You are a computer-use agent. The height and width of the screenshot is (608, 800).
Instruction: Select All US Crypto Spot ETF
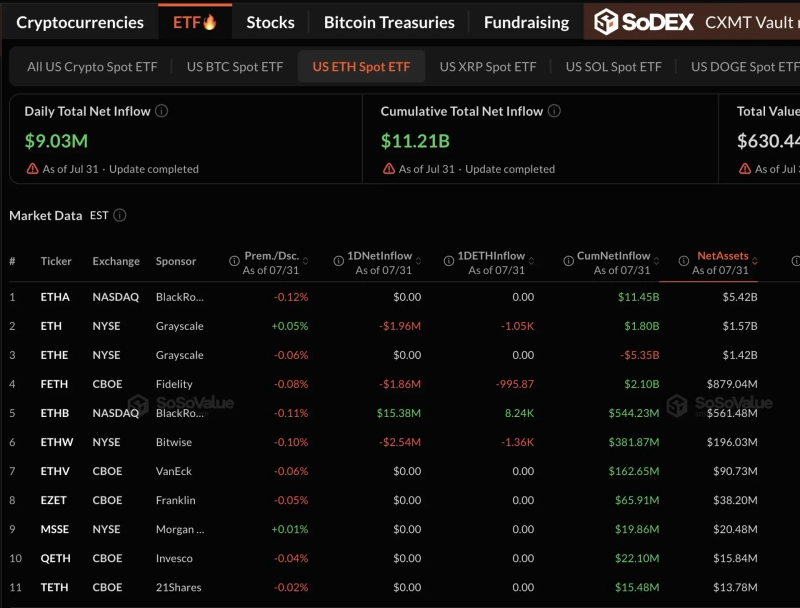[x=92, y=67]
